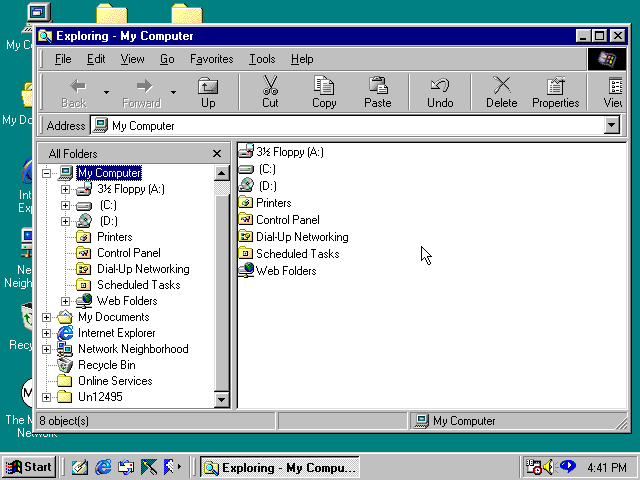Open Properties from the toolbar
The width and height of the screenshot is (640, 480).
point(556,93)
